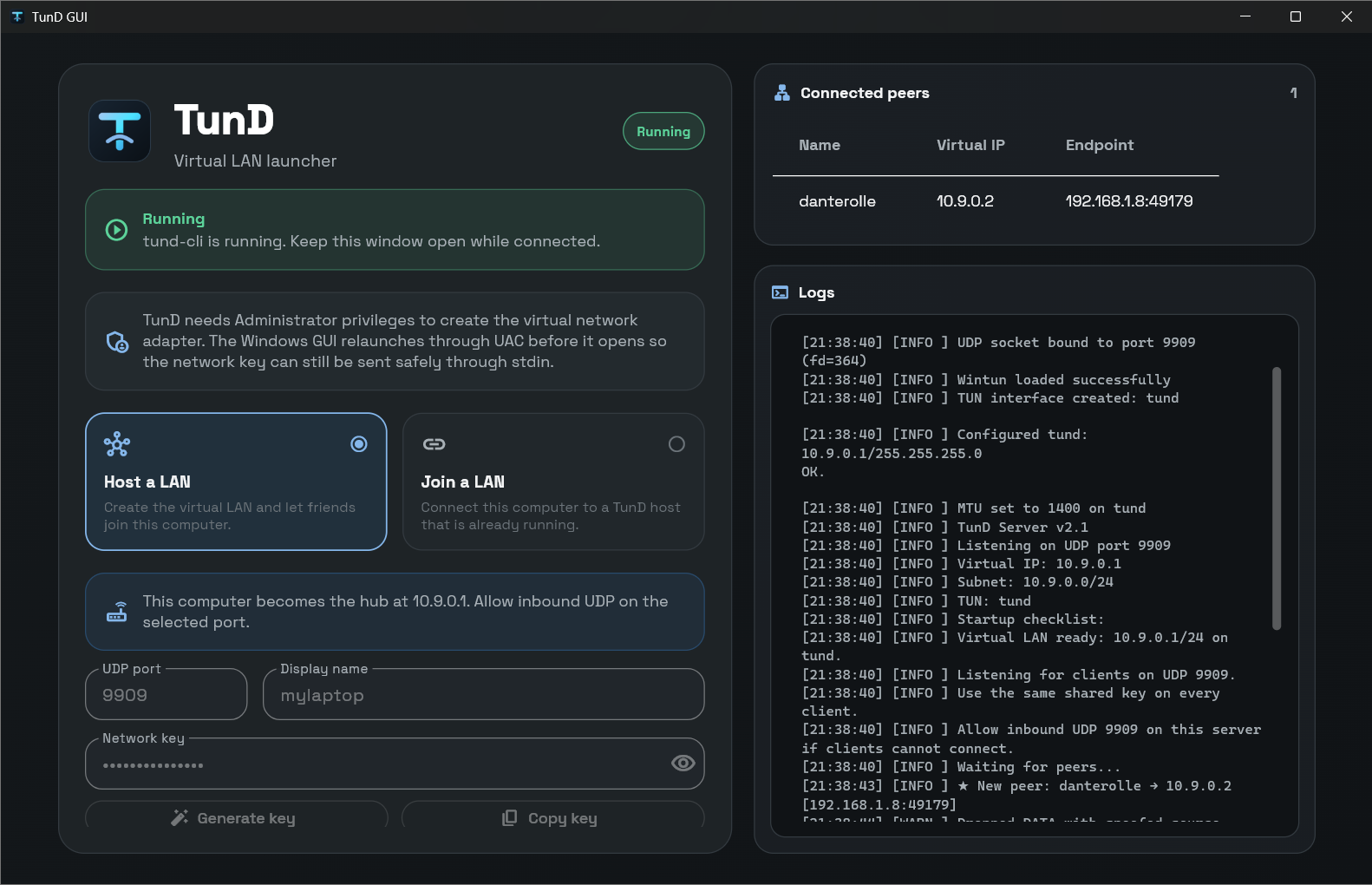Click the Endpoint column header

[x=1100, y=145]
